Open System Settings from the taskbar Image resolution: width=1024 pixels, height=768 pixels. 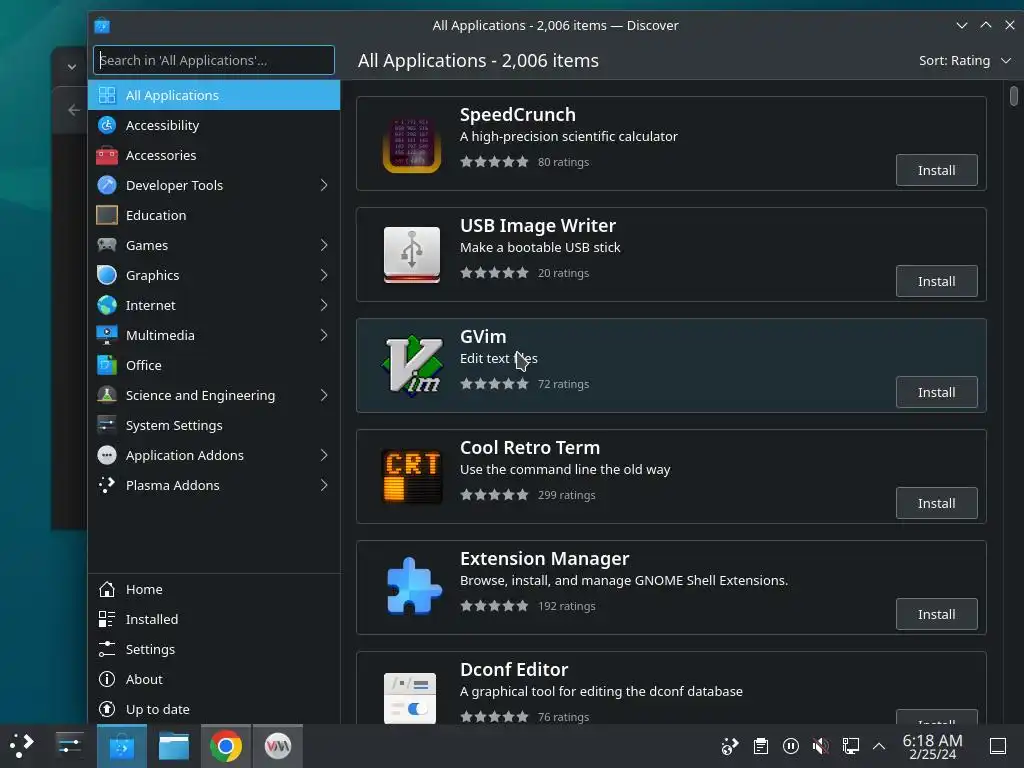point(69,746)
